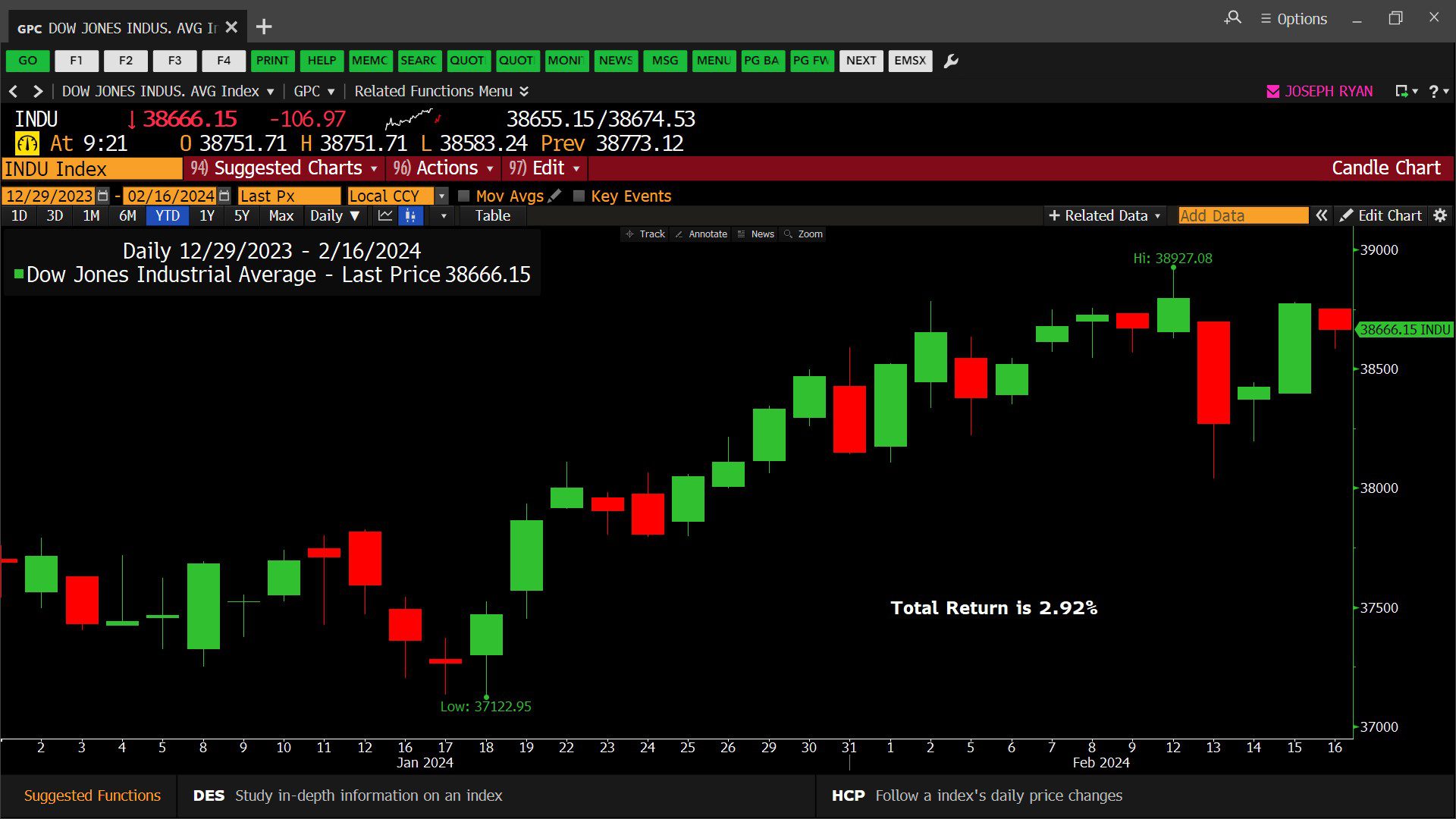Select the 1M time range

pyautogui.click(x=91, y=215)
